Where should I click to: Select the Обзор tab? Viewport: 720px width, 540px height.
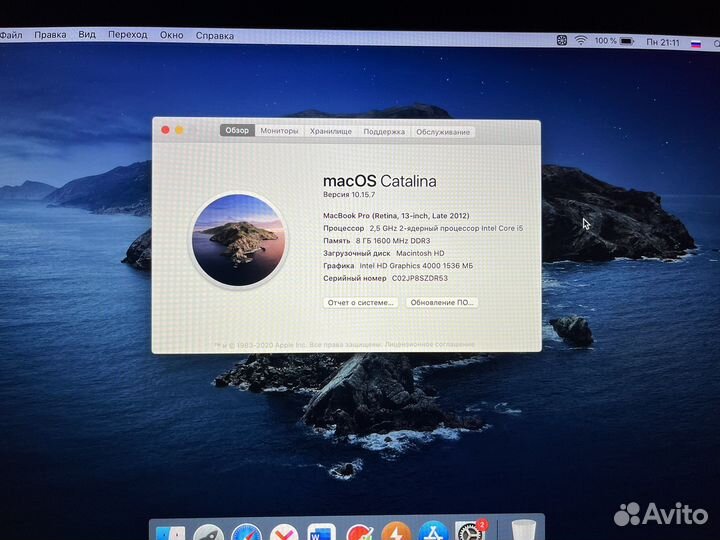(x=237, y=130)
